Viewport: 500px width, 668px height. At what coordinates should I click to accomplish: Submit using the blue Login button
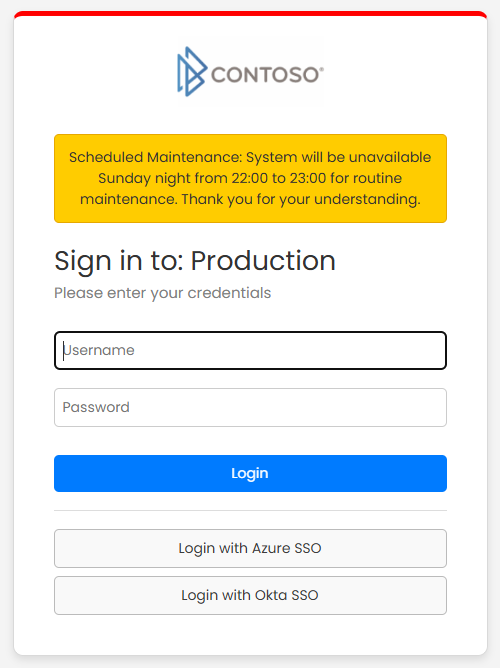(x=250, y=473)
